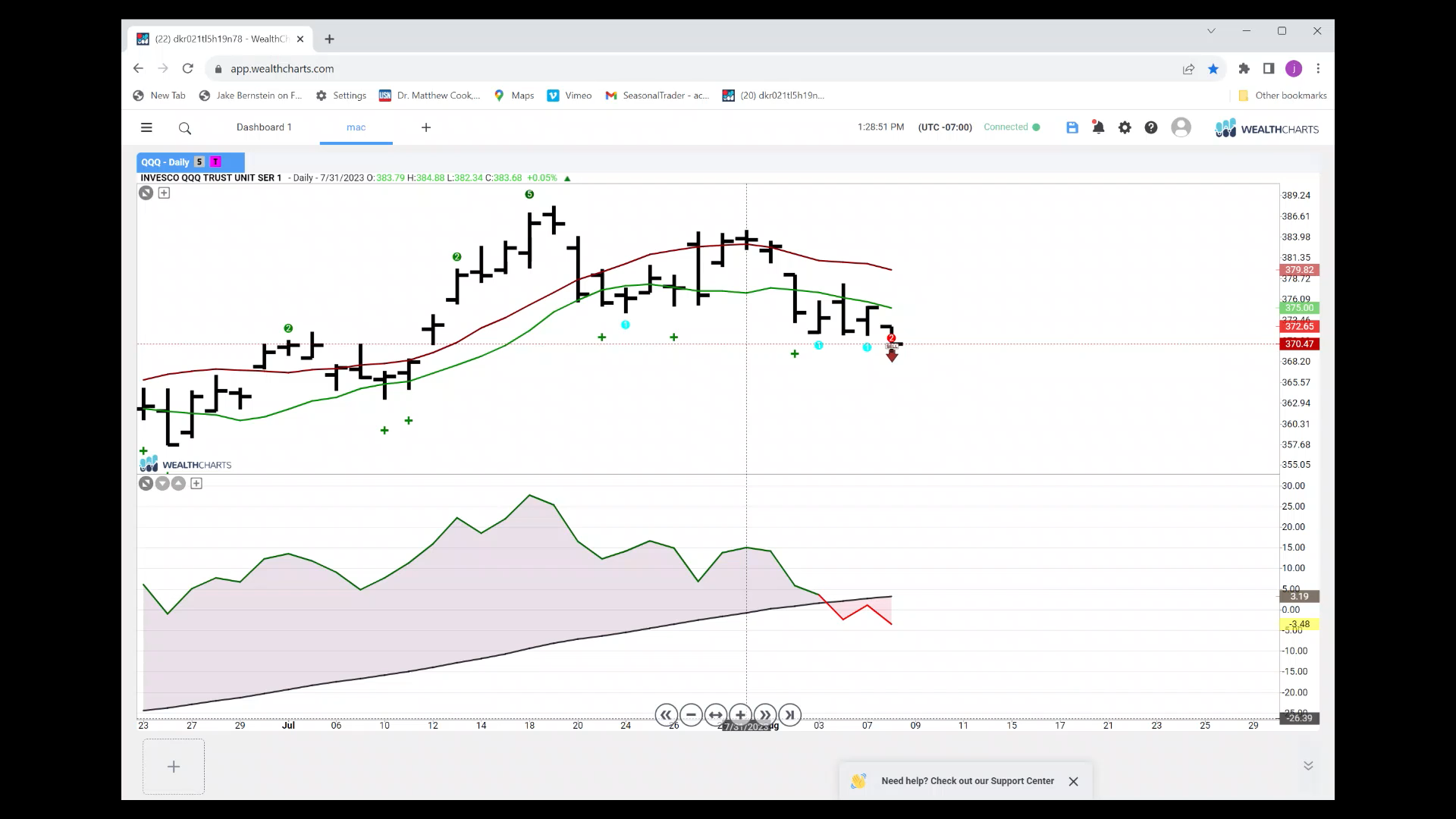The height and width of the screenshot is (819, 1456).
Task: Click the magenta T badge on QQQ tab
Action: (x=215, y=162)
